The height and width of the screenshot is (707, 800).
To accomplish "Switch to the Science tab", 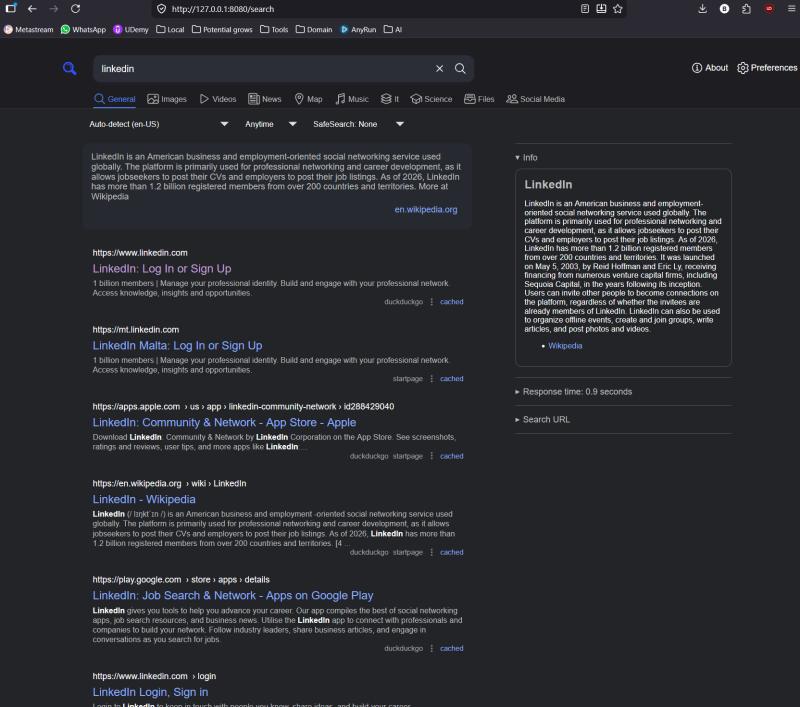I will (x=431, y=99).
